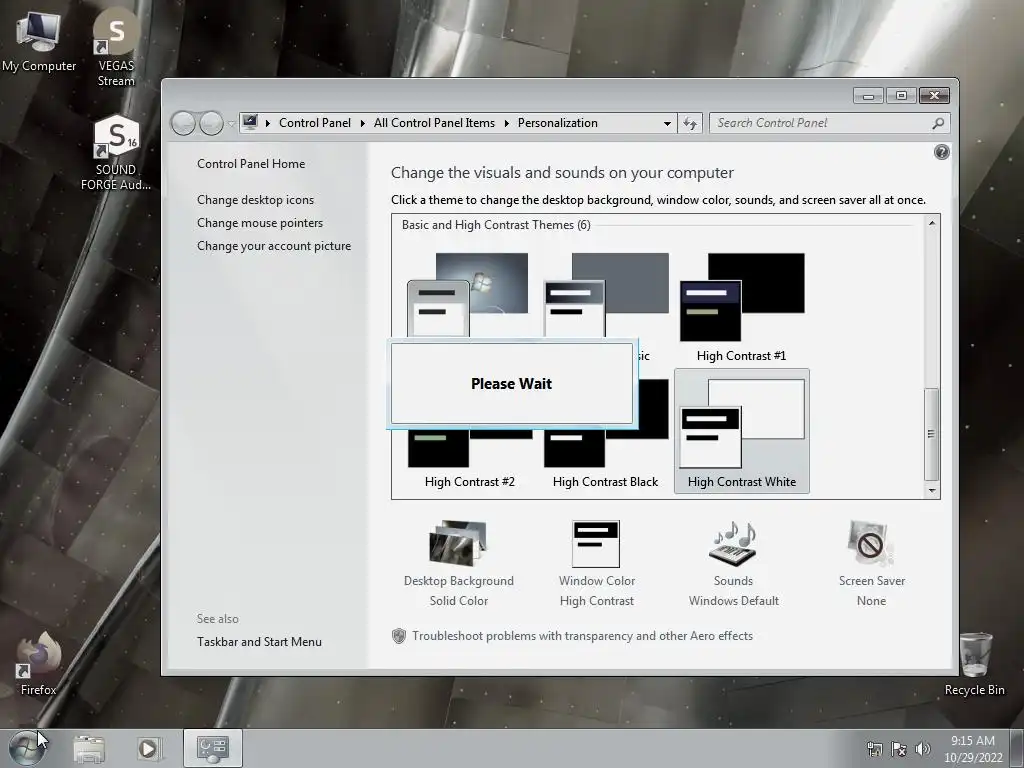Open Control Panel Home link
The width and height of the screenshot is (1024, 768).
click(251, 164)
